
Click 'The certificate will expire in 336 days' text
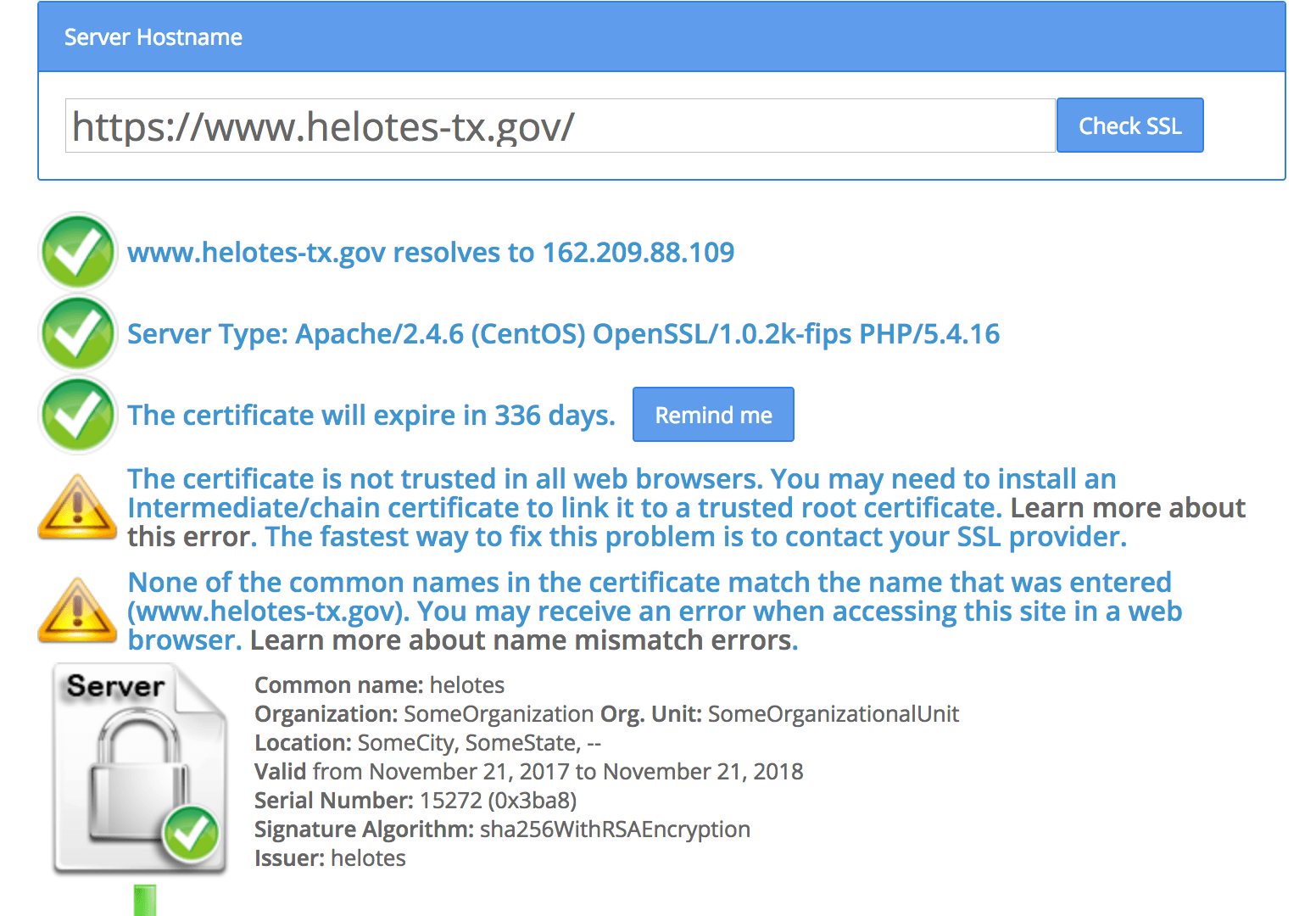click(371, 416)
